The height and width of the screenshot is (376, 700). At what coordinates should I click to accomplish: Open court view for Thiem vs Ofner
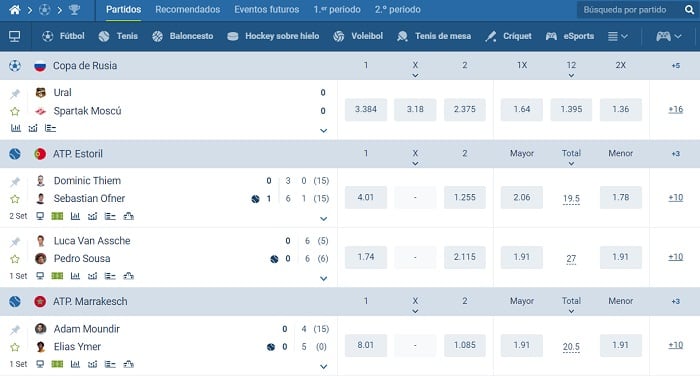[57, 216]
